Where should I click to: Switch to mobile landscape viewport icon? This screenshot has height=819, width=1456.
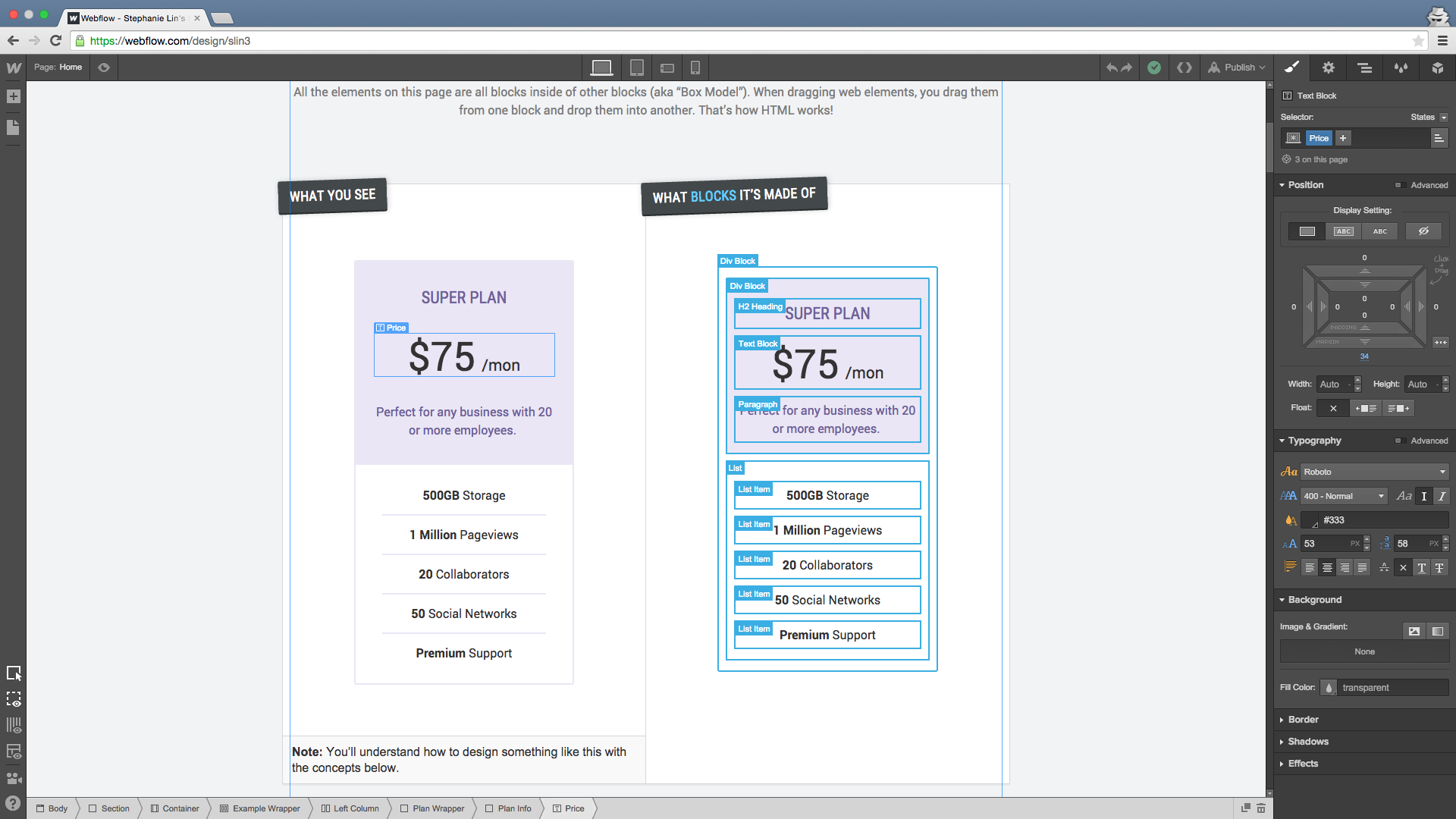[x=667, y=67]
